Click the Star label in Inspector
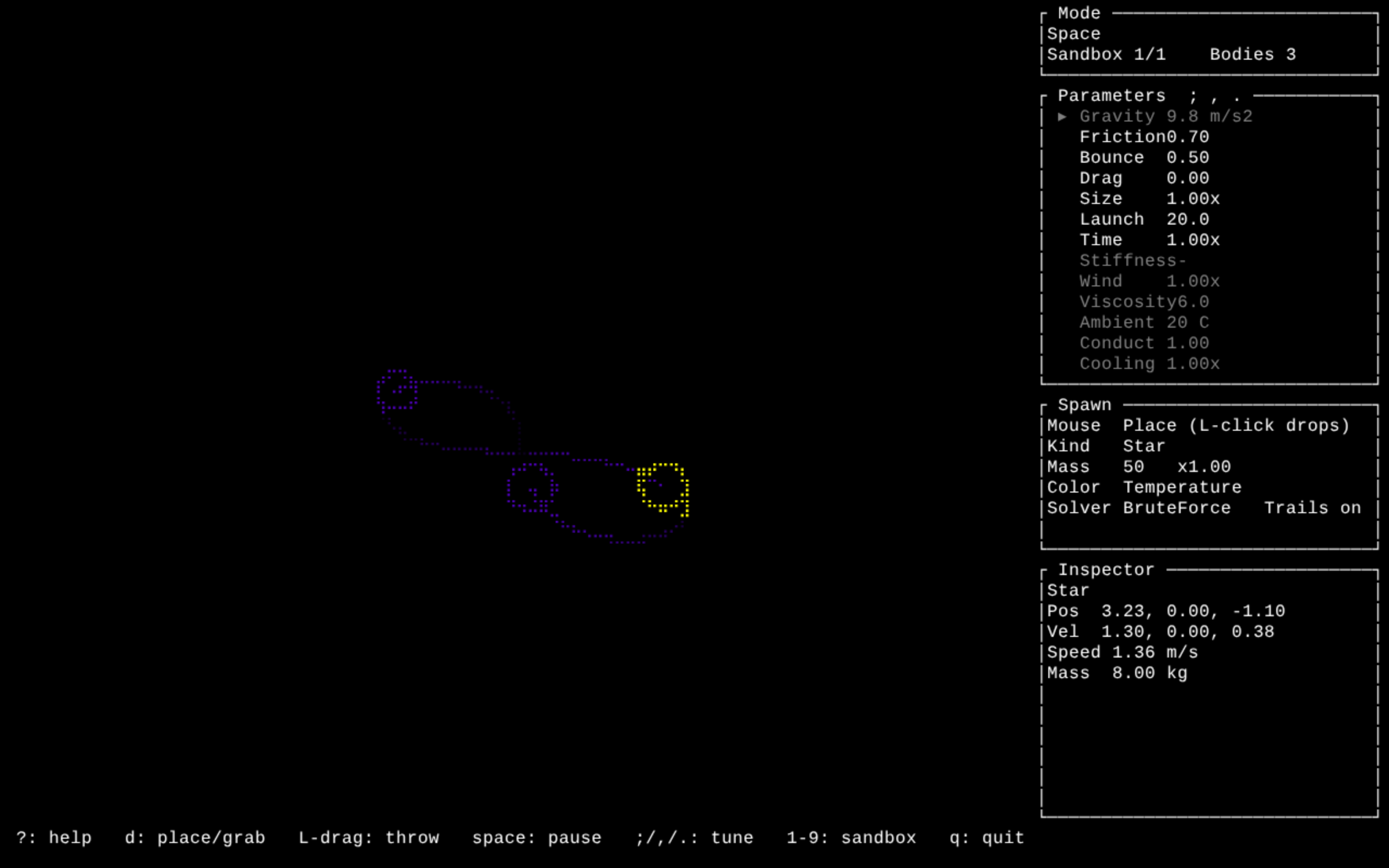This screenshot has width=1389, height=868. pos(1068,591)
